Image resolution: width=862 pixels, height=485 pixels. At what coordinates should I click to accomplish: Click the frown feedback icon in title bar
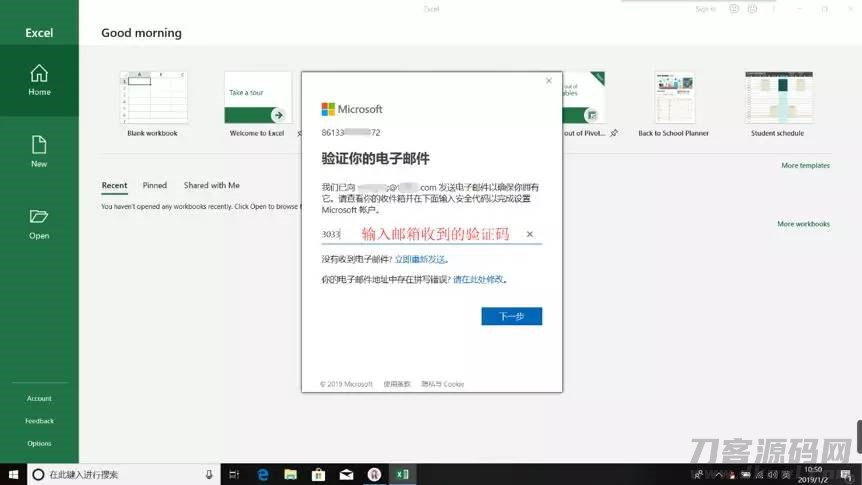point(753,9)
